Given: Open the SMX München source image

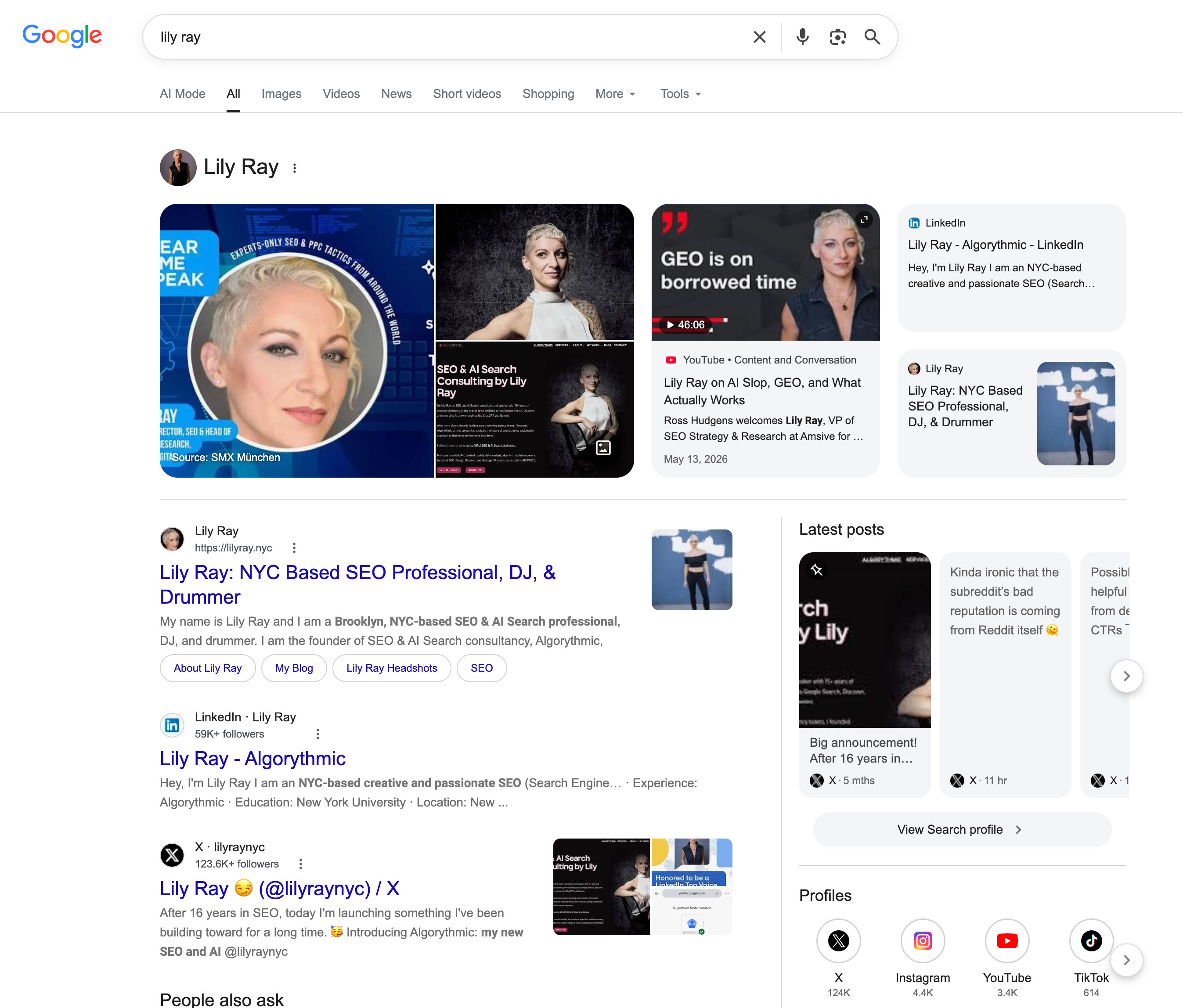Looking at the screenshot, I should pos(297,340).
